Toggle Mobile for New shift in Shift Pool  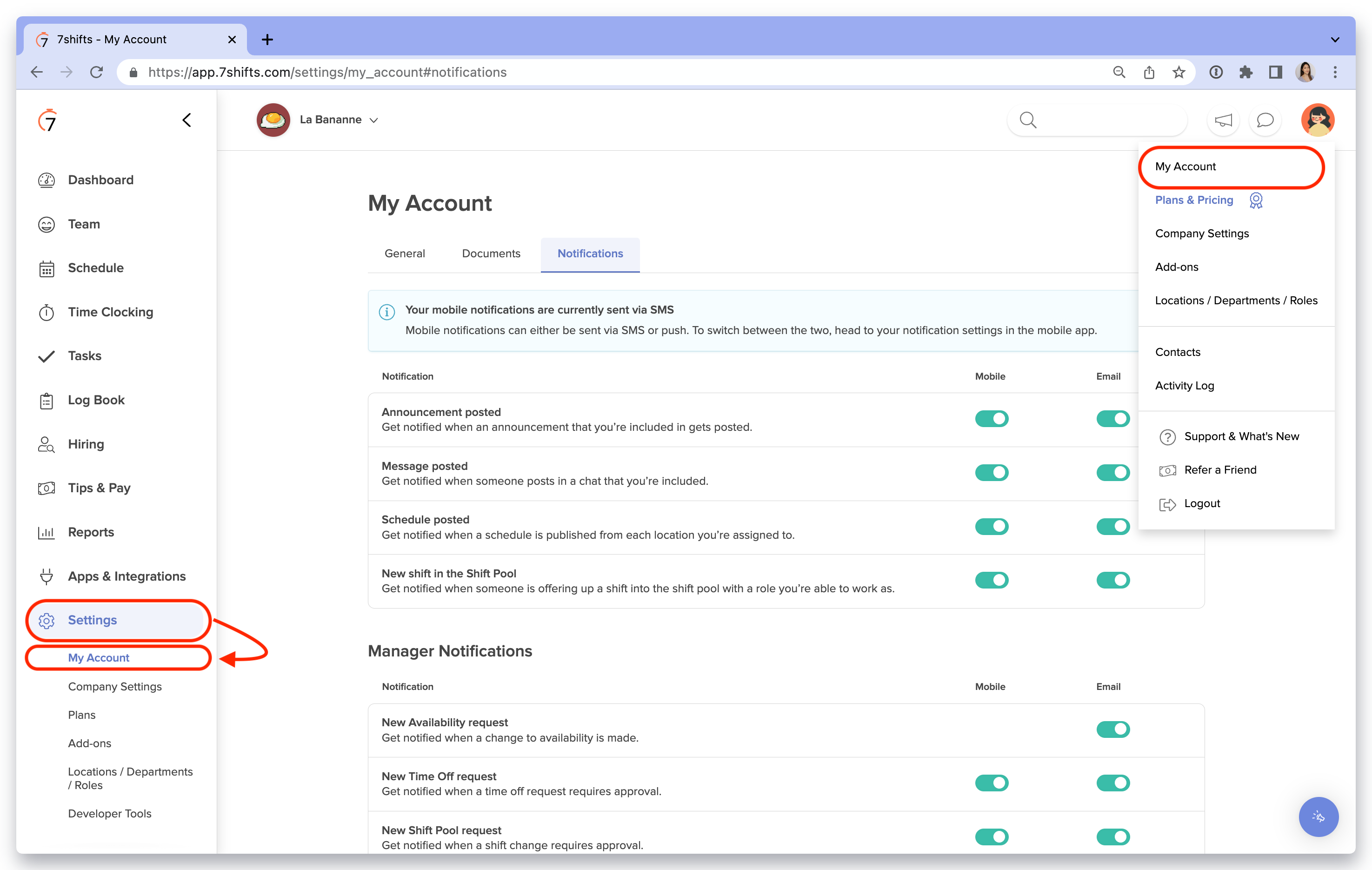click(x=992, y=580)
